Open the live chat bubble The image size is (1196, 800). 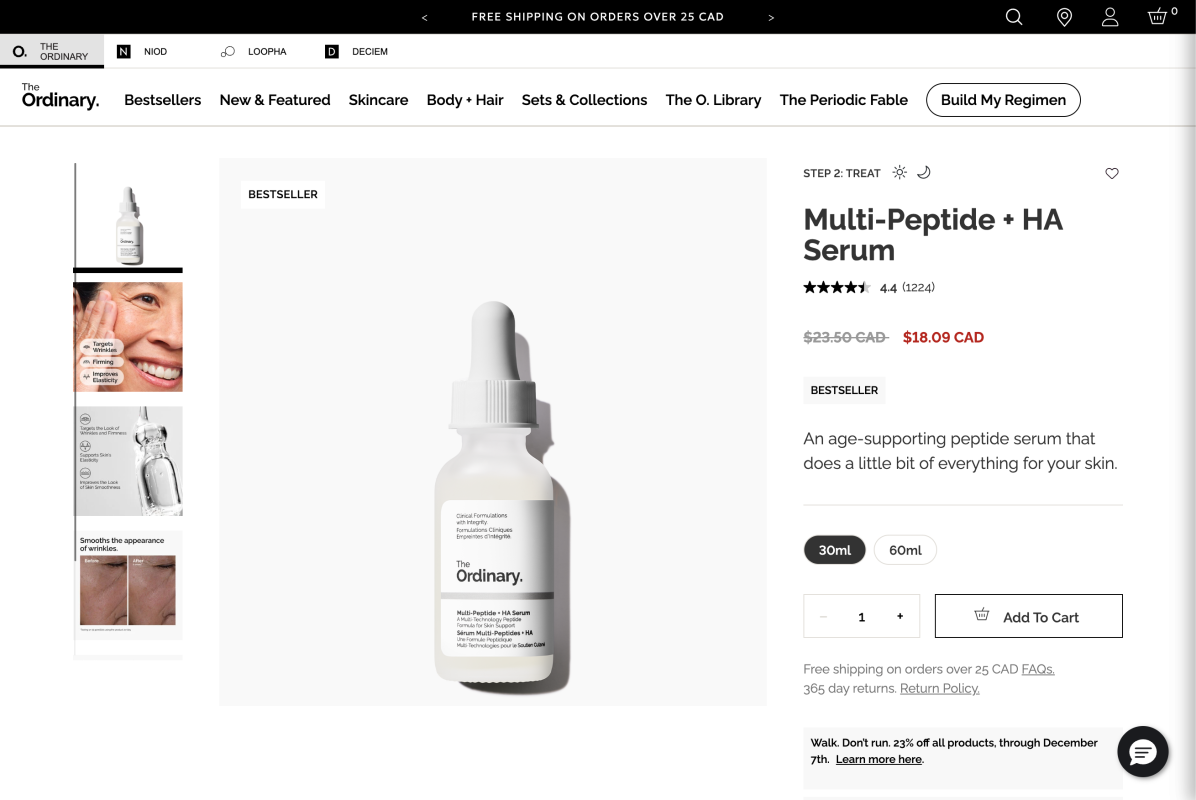click(1143, 751)
